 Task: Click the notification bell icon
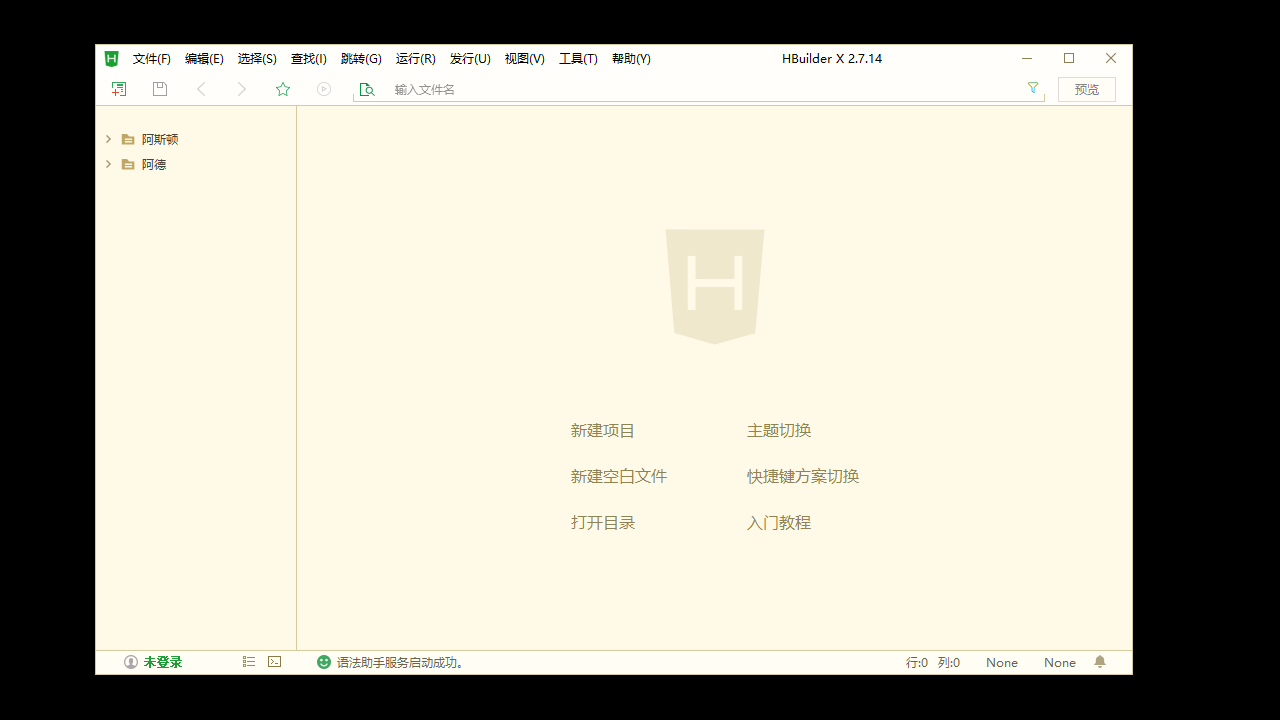click(x=1100, y=662)
